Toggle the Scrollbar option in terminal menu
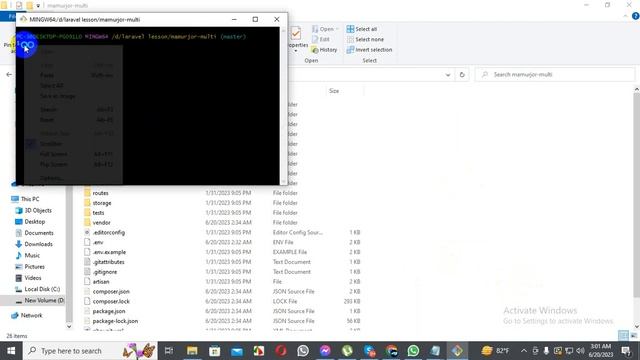The width and height of the screenshot is (640, 360). click(51, 144)
